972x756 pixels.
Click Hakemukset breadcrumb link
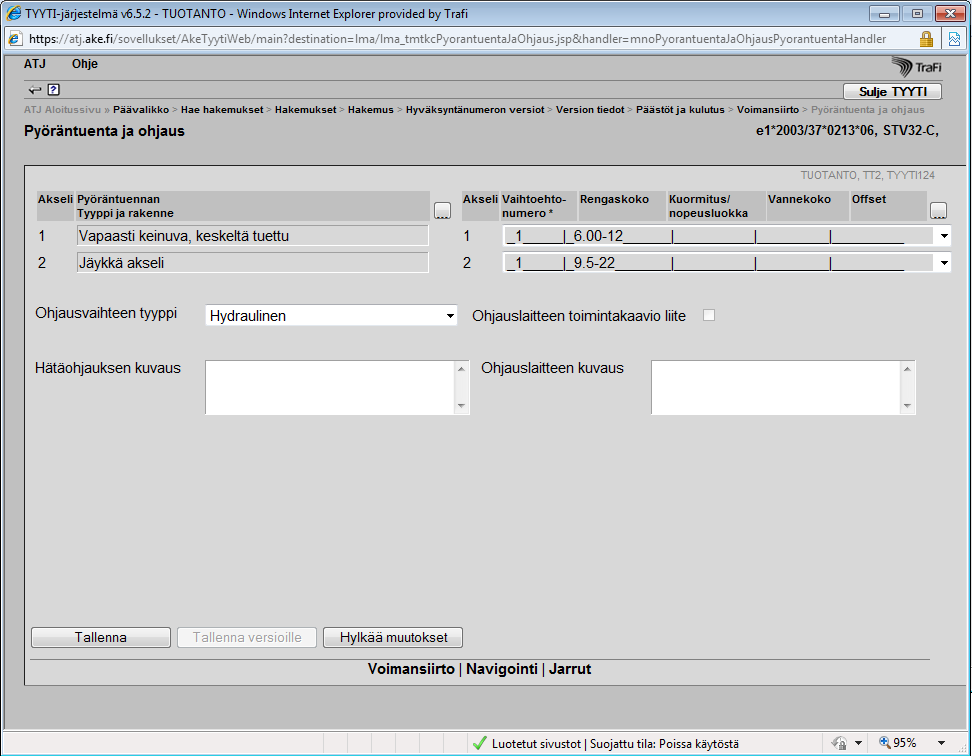click(306, 110)
